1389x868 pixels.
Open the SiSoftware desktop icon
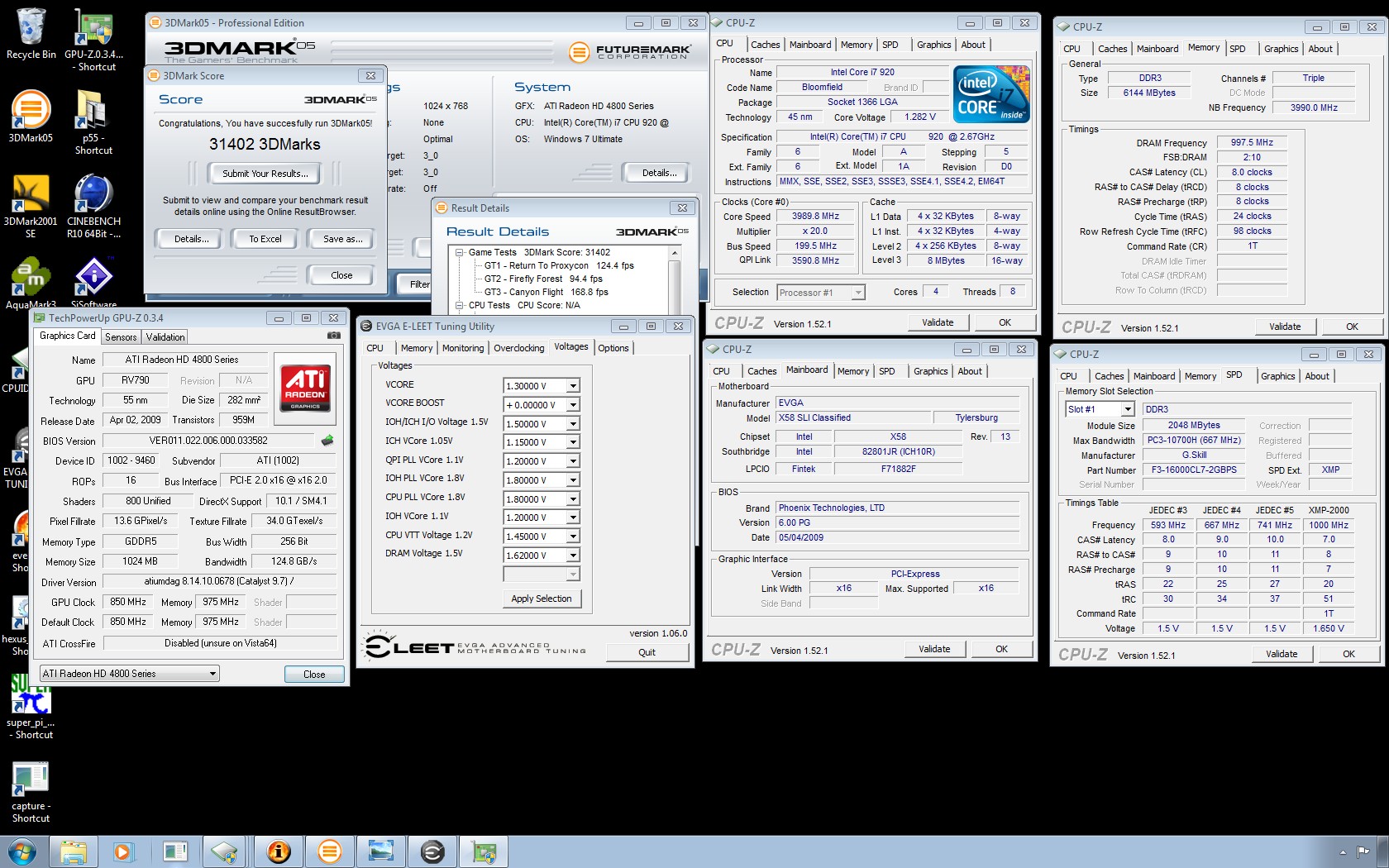tap(93, 283)
